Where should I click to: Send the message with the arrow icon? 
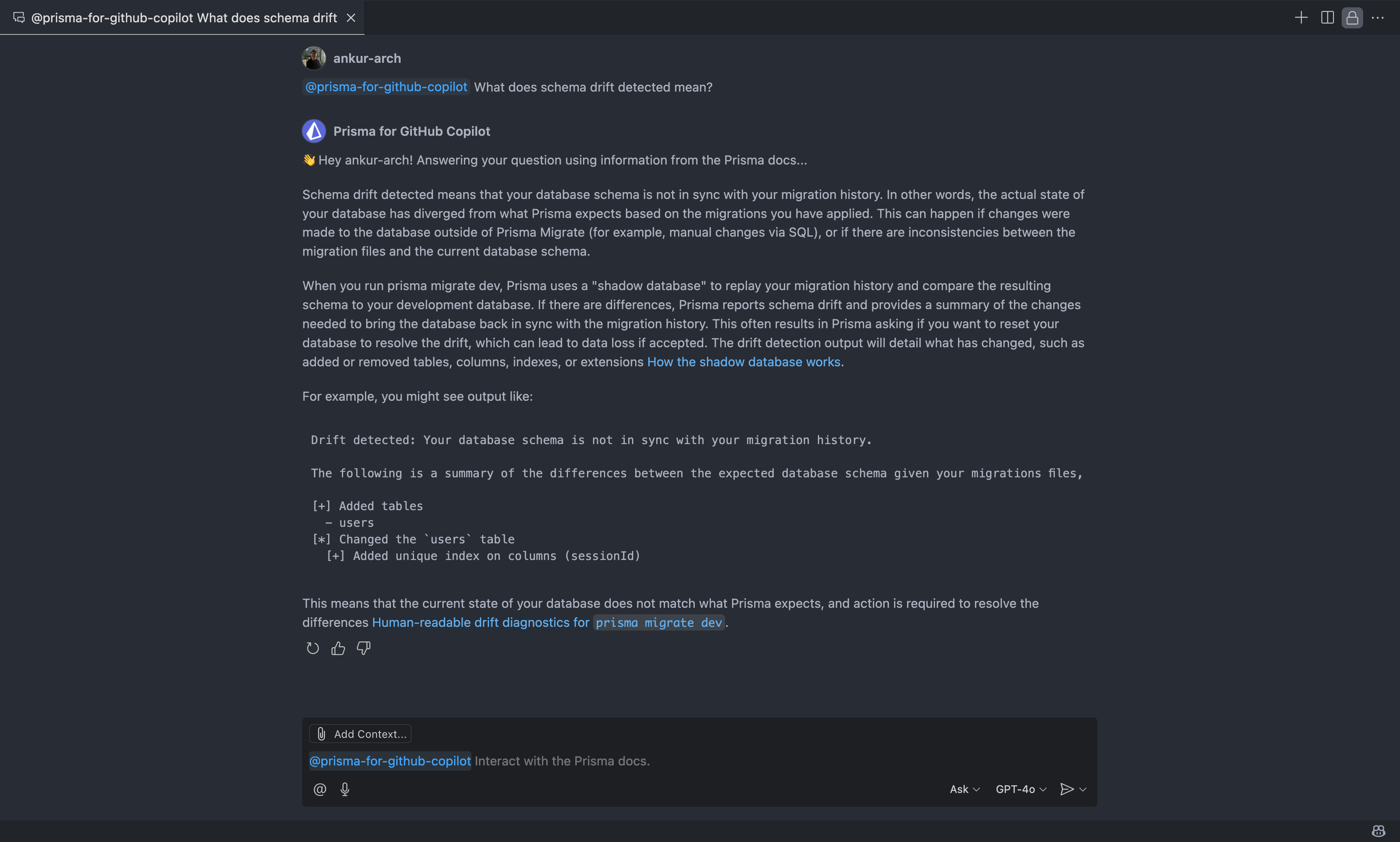(1066, 789)
